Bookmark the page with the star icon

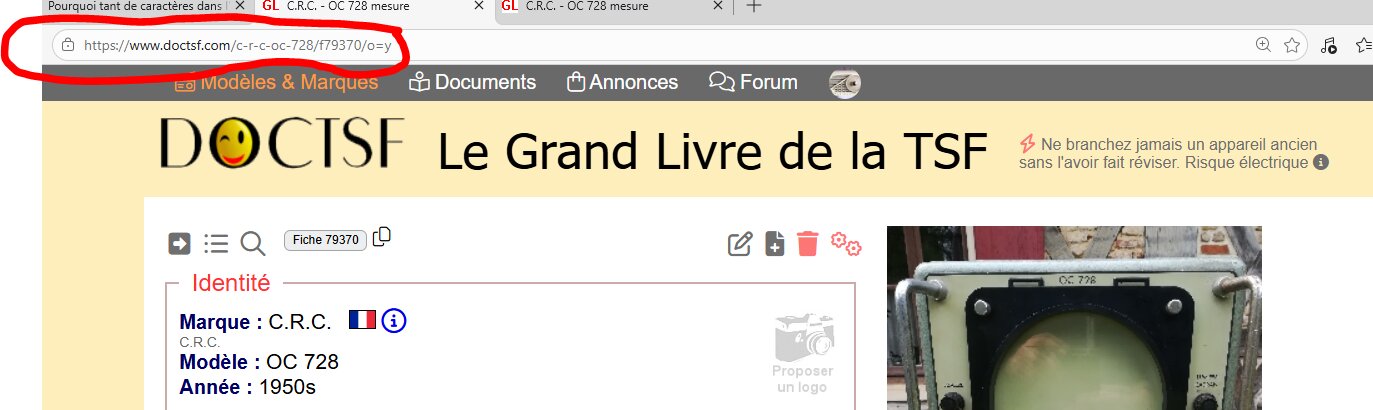1292,45
